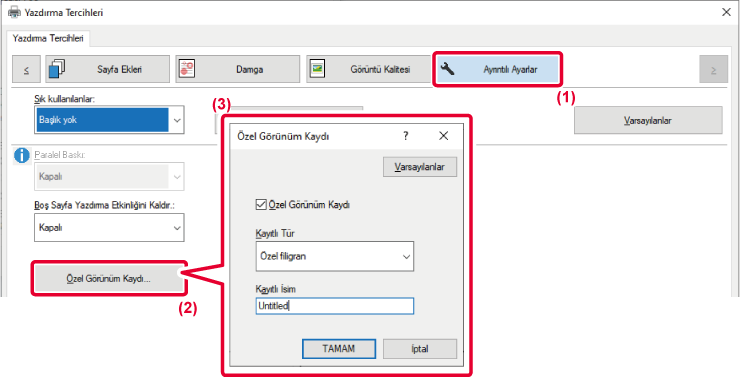
Task: Close the Özel Görünüm Kaydı dialog
Action: coord(443,136)
